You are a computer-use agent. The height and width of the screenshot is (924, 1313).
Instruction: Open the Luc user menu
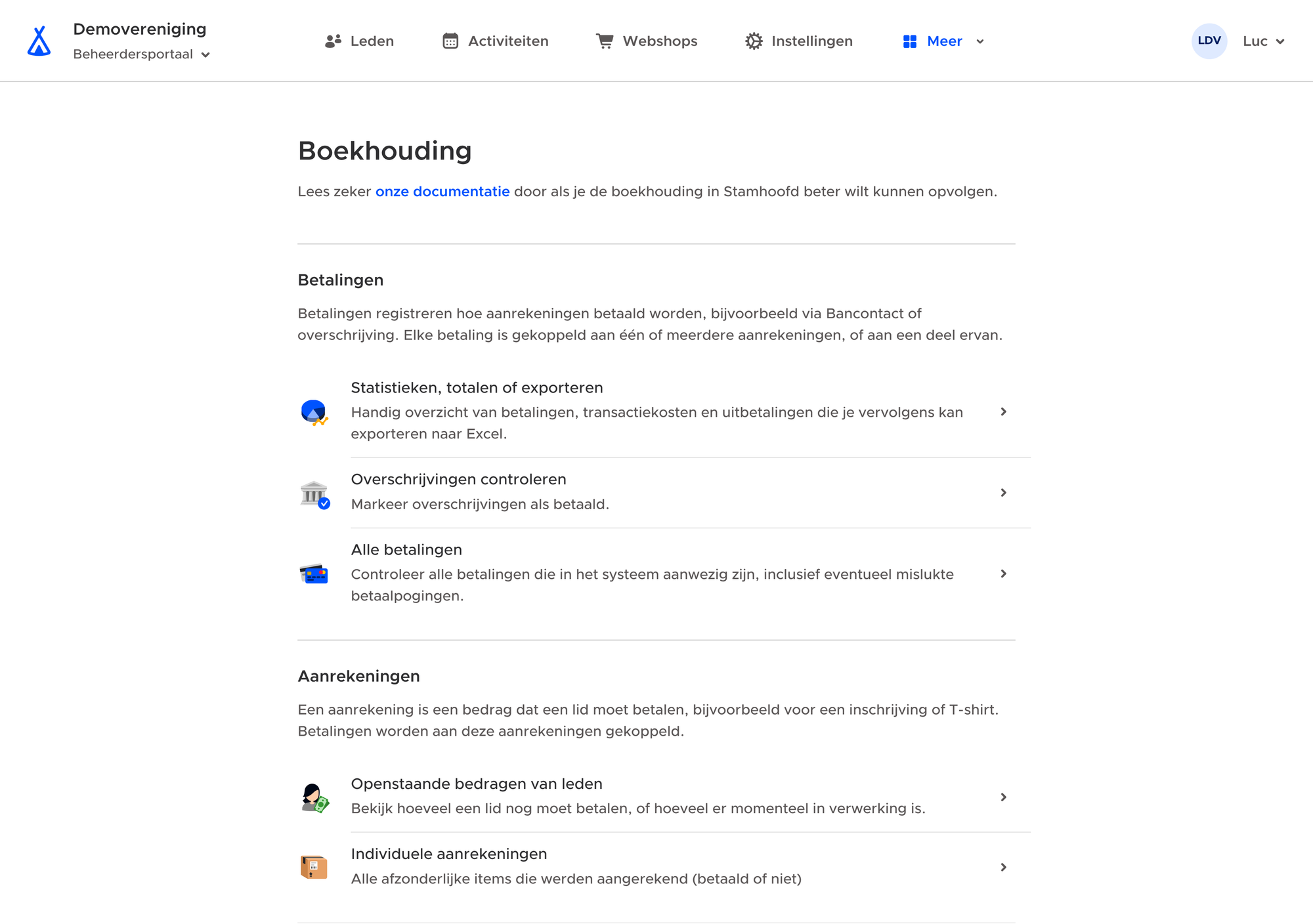(x=1263, y=41)
